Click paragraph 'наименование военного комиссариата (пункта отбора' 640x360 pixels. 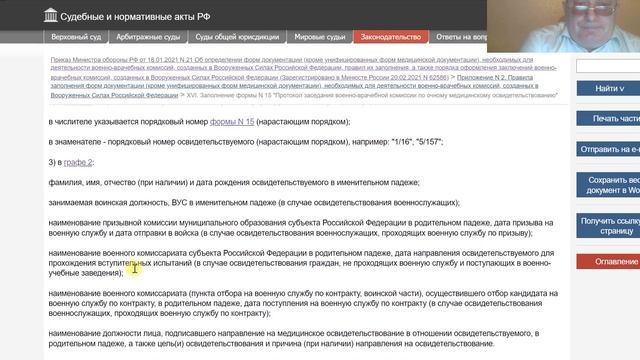(x=303, y=303)
